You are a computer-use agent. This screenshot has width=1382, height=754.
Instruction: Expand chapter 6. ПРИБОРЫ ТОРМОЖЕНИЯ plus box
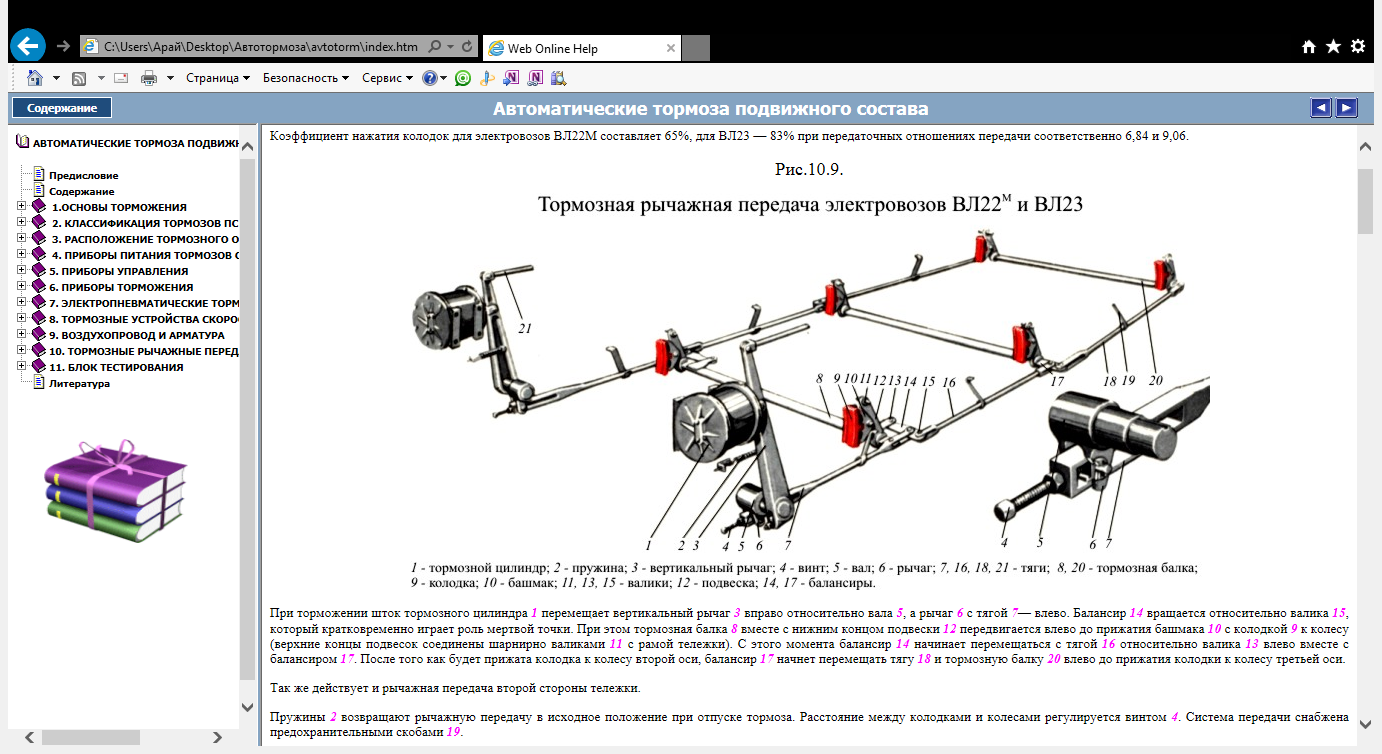(22, 287)
